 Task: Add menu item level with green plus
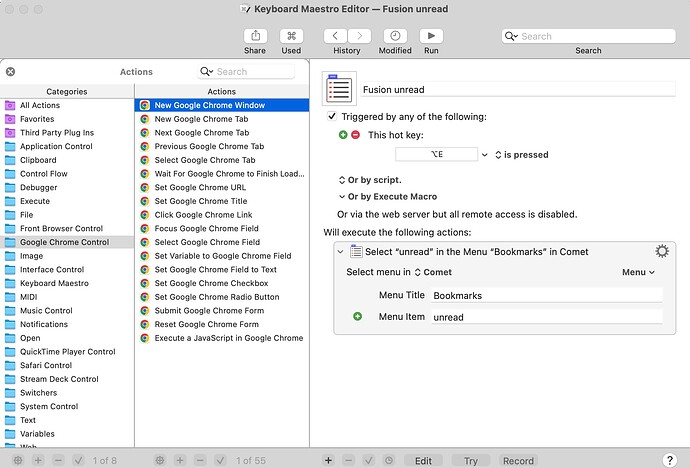[357, 316]
